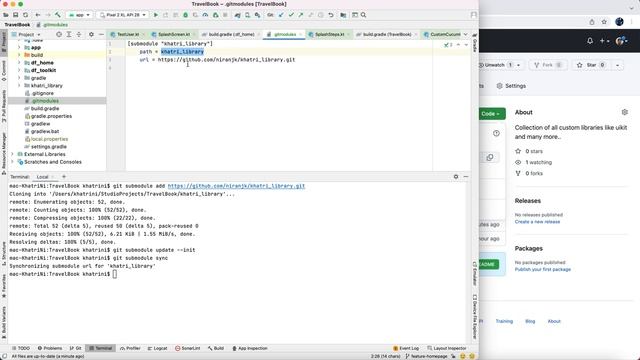Open GitHub Code dropdown button
The image size is (640, 360).
[x=491, y=113]
